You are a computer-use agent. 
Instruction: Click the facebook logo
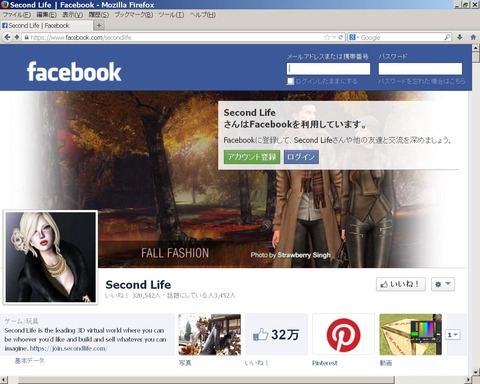(x=74, y=71)
